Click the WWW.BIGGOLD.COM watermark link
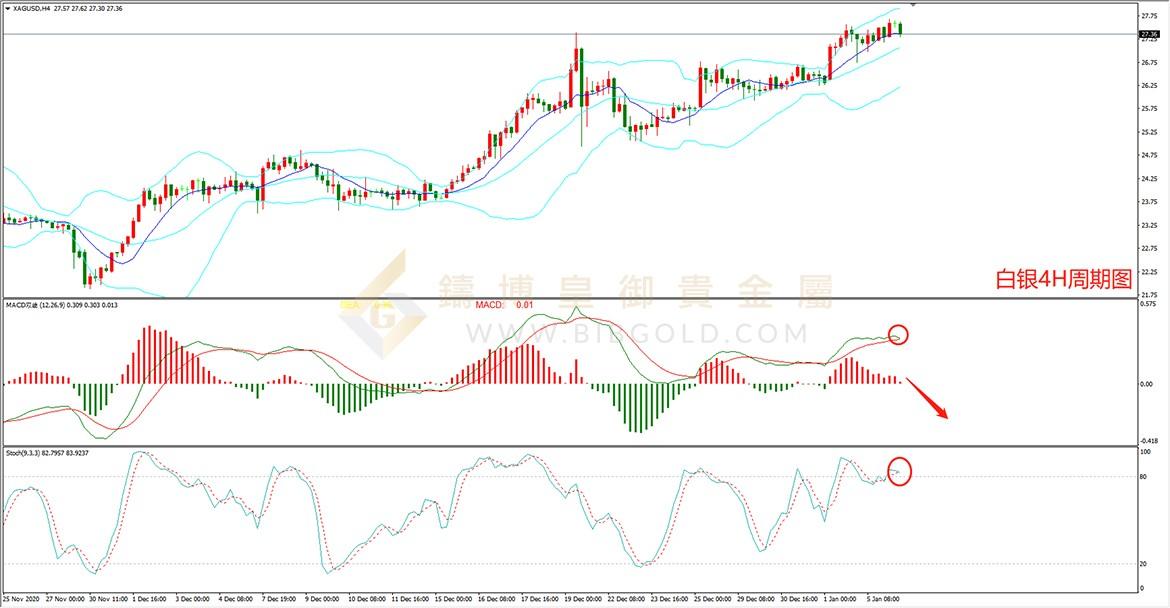This screenshot has height=608, width=1170. click(x=638, y=333)
